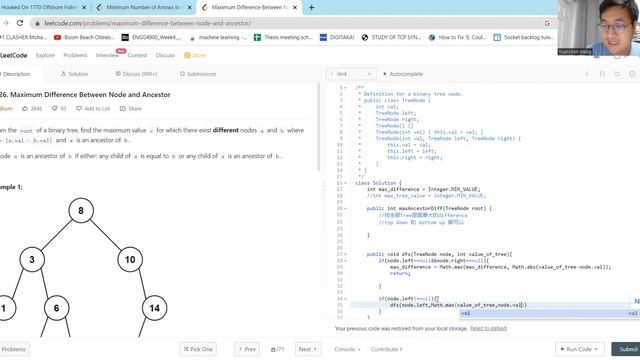Open Socket backlog tuni bookmark
Screen dimensions: 640x360
pos(524,37)
